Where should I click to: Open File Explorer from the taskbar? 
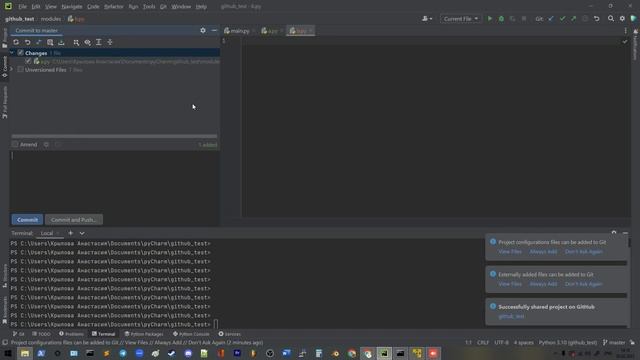point(25,353)
